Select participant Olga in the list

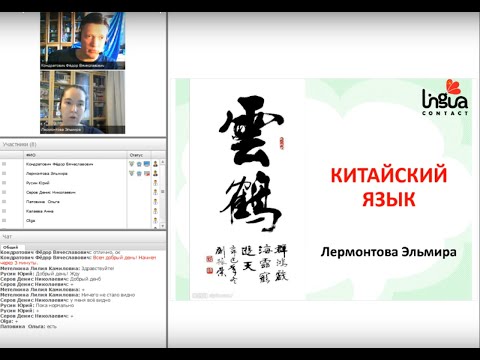[30, 220]
